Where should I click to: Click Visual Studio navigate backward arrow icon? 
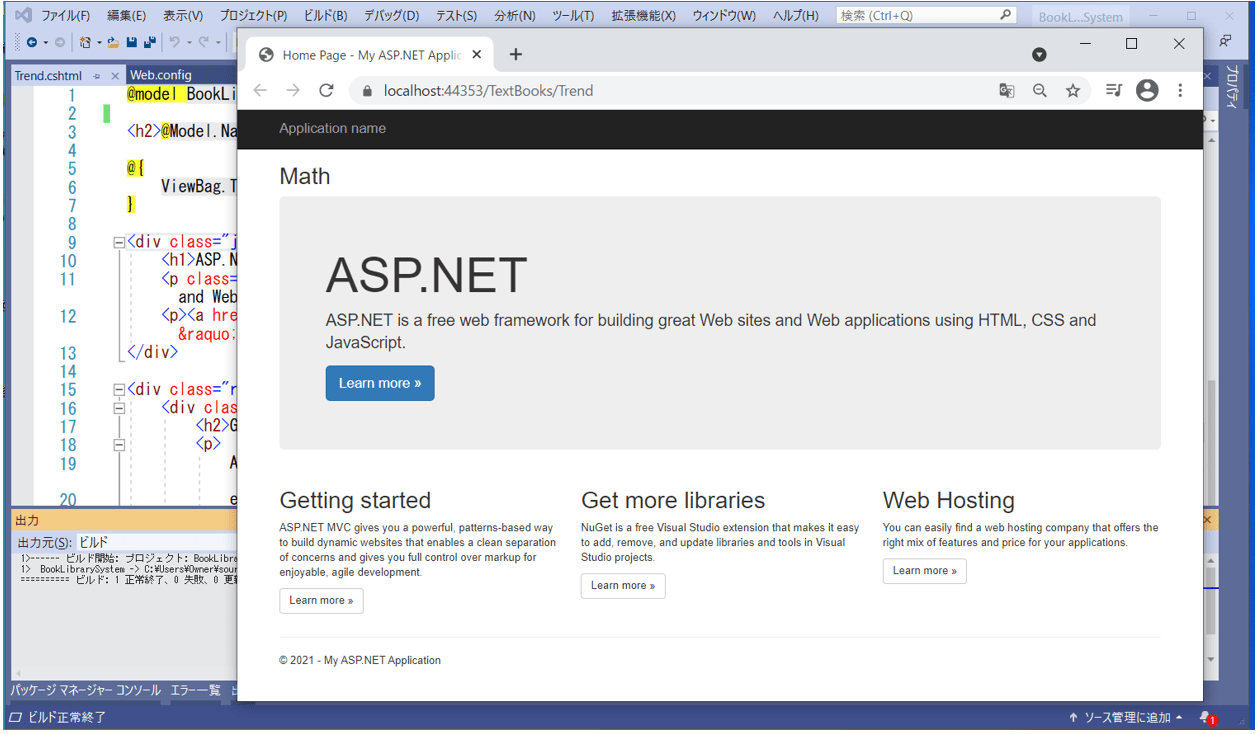click(x=32, y=42)
